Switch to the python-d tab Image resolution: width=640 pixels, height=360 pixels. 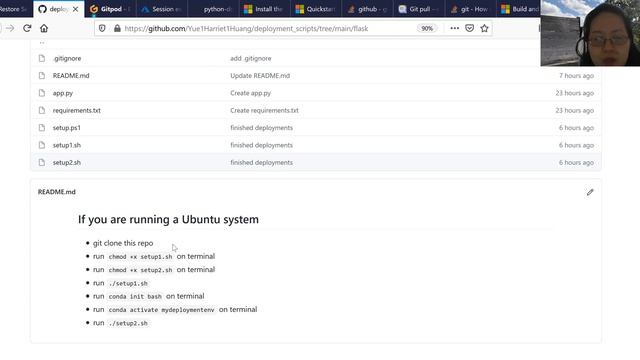[213, 9]
